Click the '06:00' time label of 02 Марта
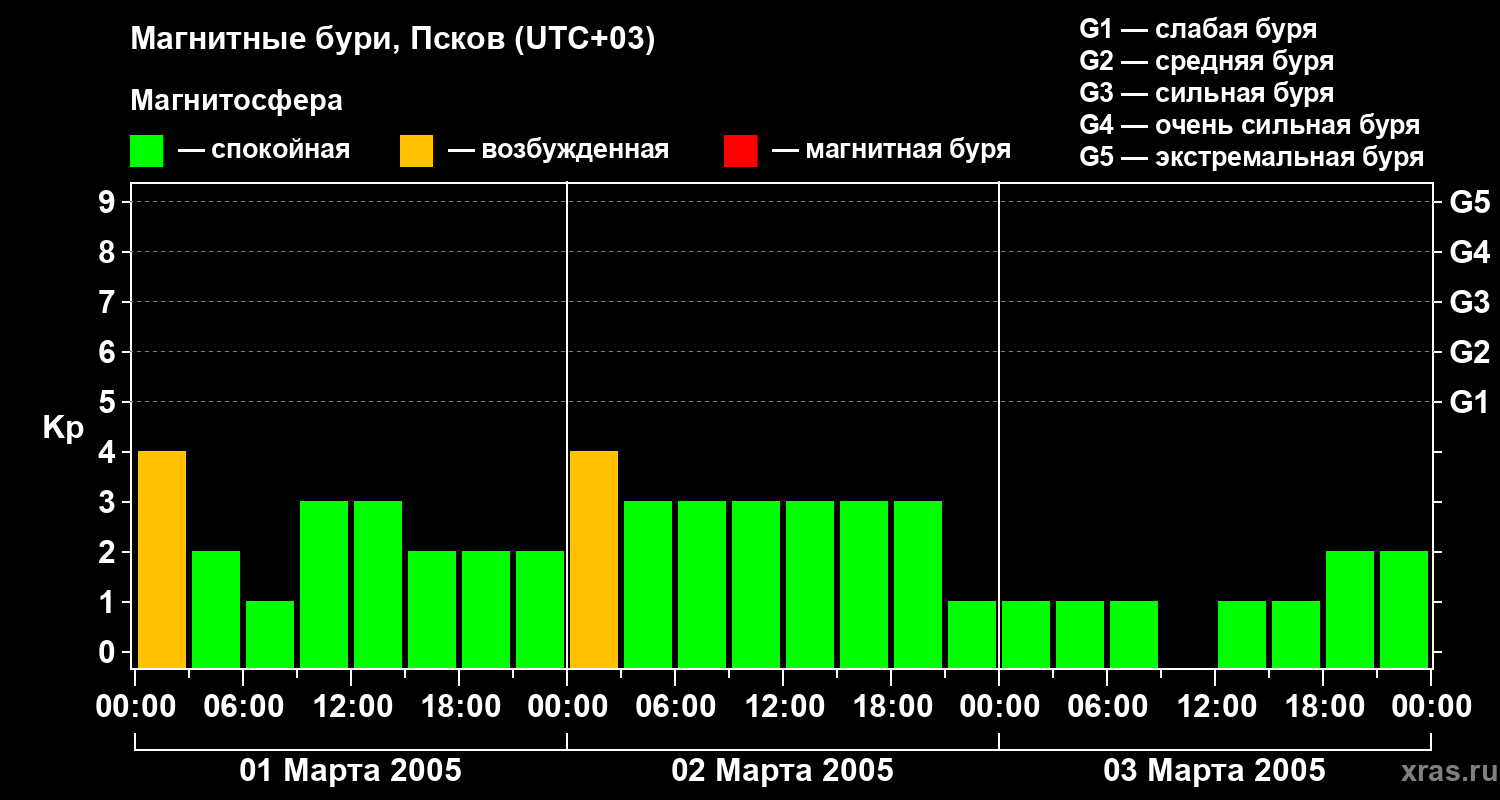Screen dimensions: 1500x800 [x=675, y=707]
